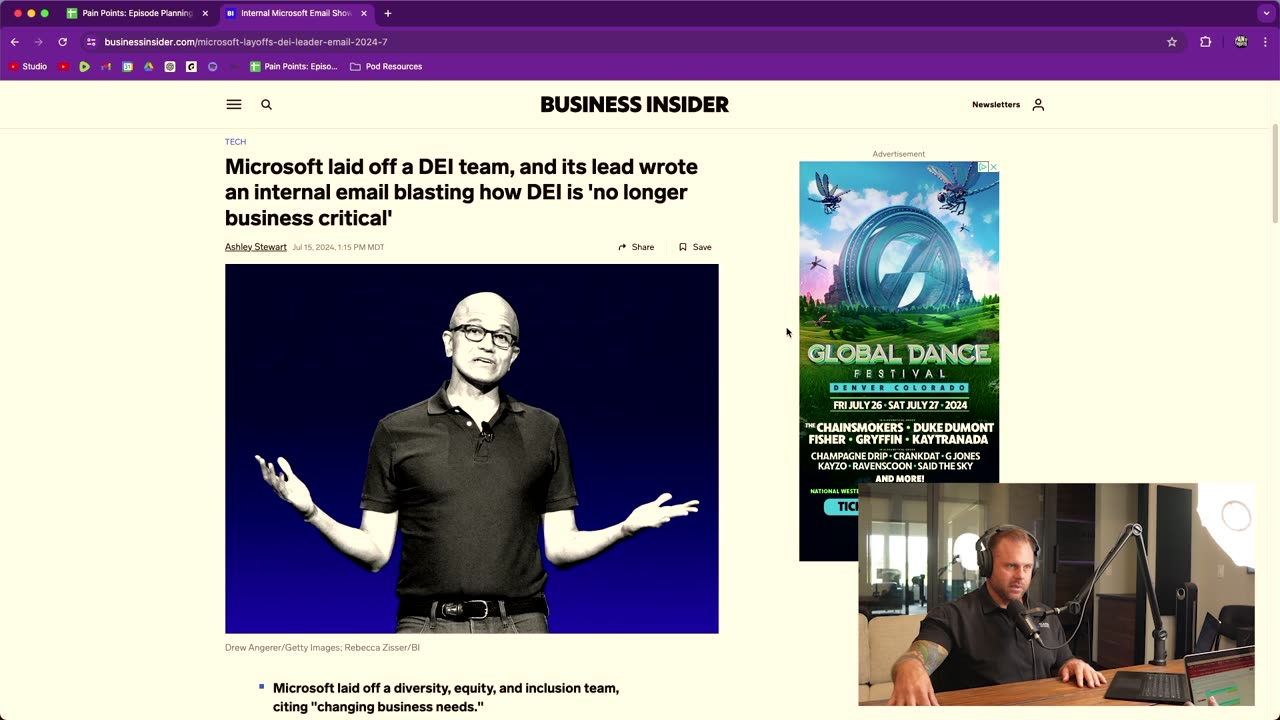Open the green play-button bookmark
The height and width of the screenshot is (720, 1280).
point(84,67)
